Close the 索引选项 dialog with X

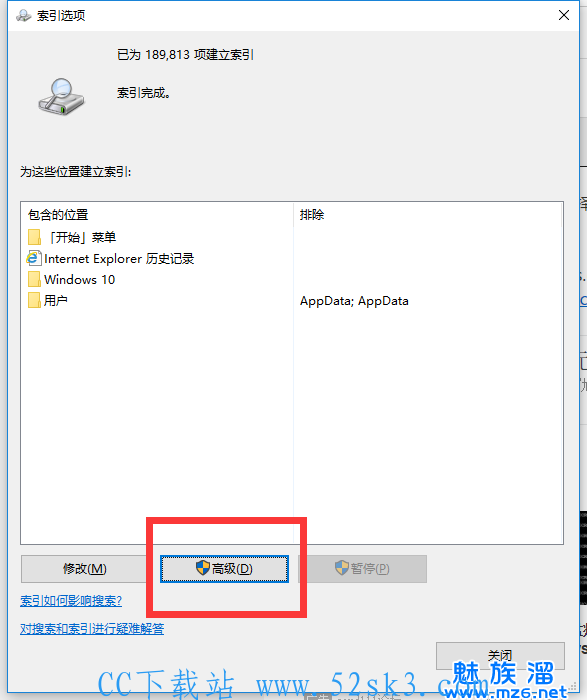point(564,15)
